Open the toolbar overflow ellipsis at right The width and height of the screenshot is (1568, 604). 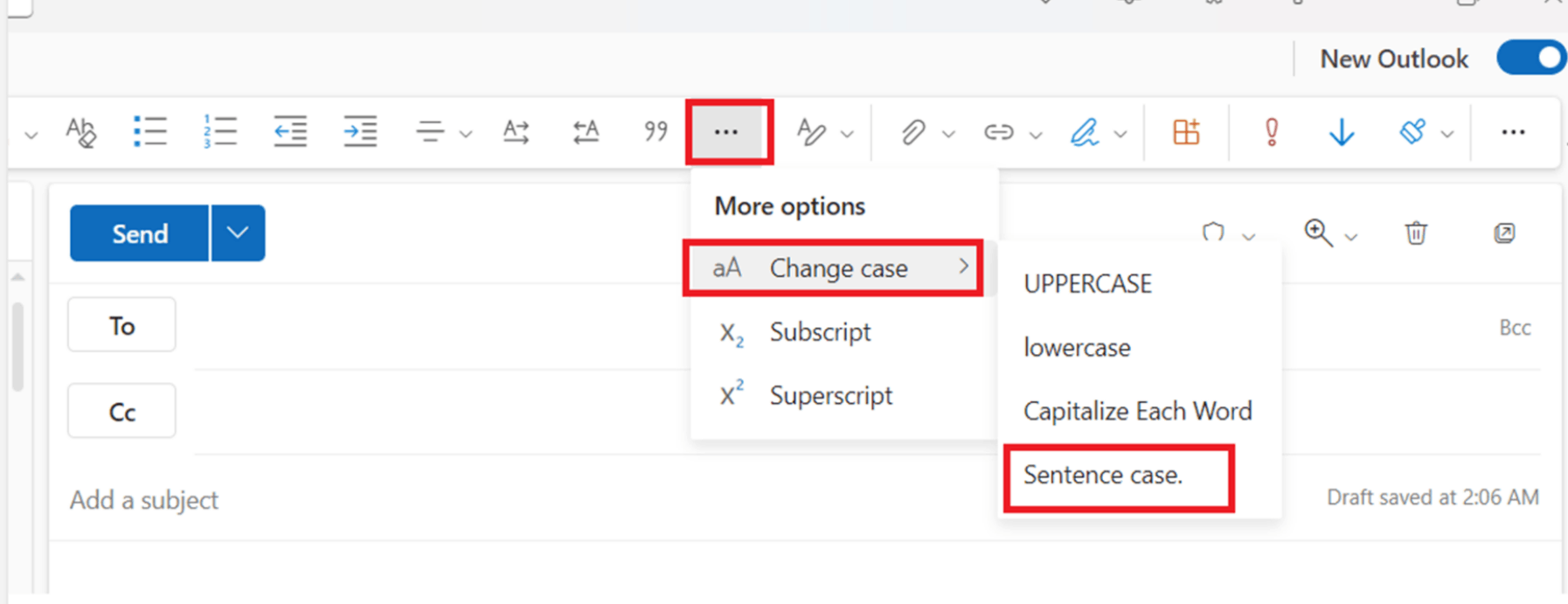coord(1513,132)
